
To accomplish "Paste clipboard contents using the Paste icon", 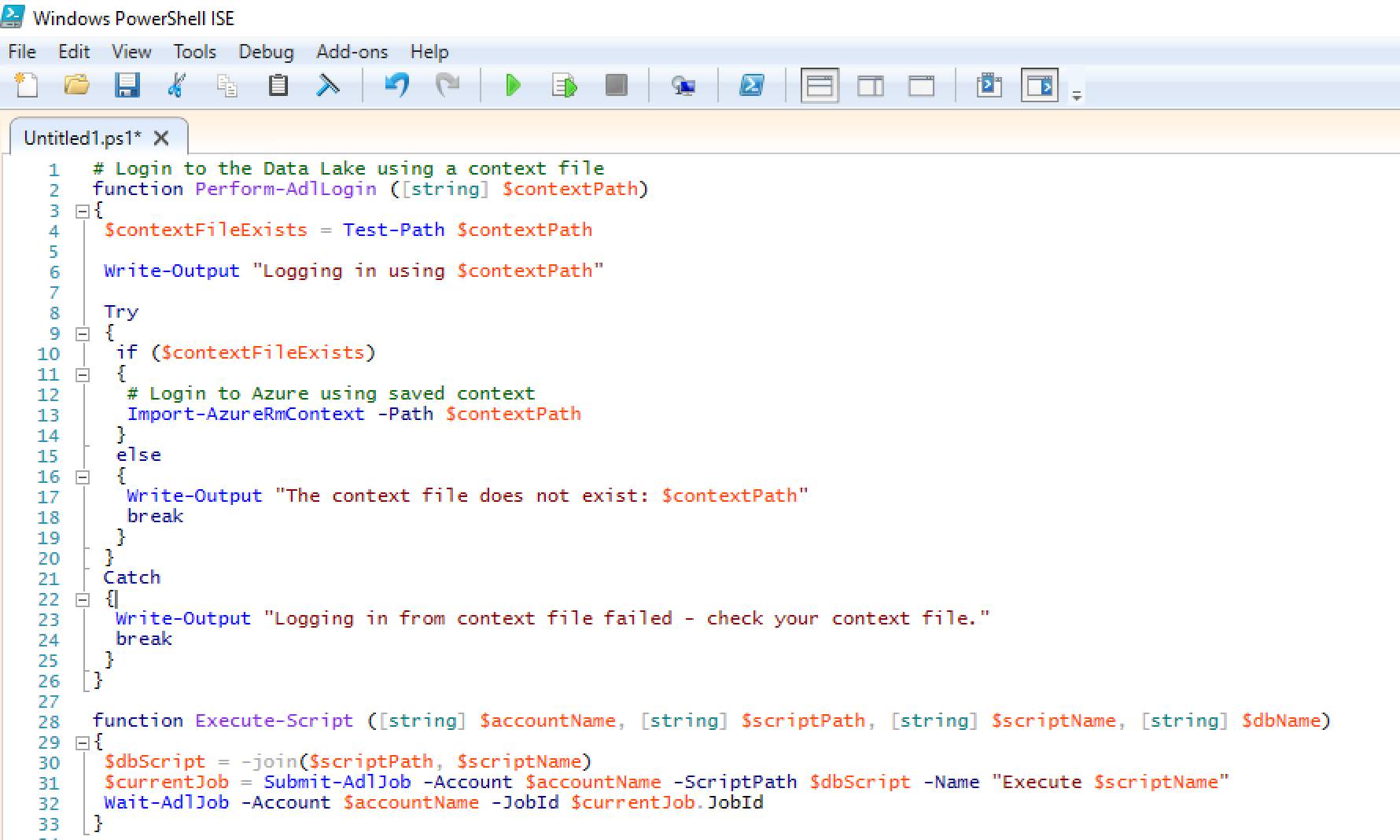I will (x=278, y=85).
